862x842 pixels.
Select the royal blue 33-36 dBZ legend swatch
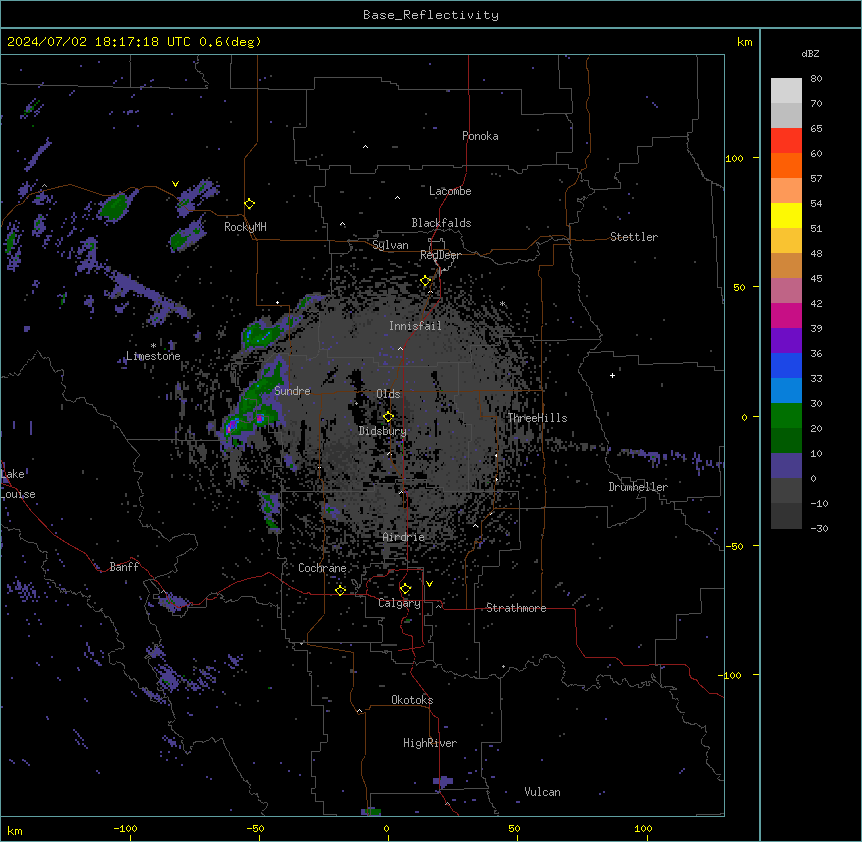click(786, 365)
